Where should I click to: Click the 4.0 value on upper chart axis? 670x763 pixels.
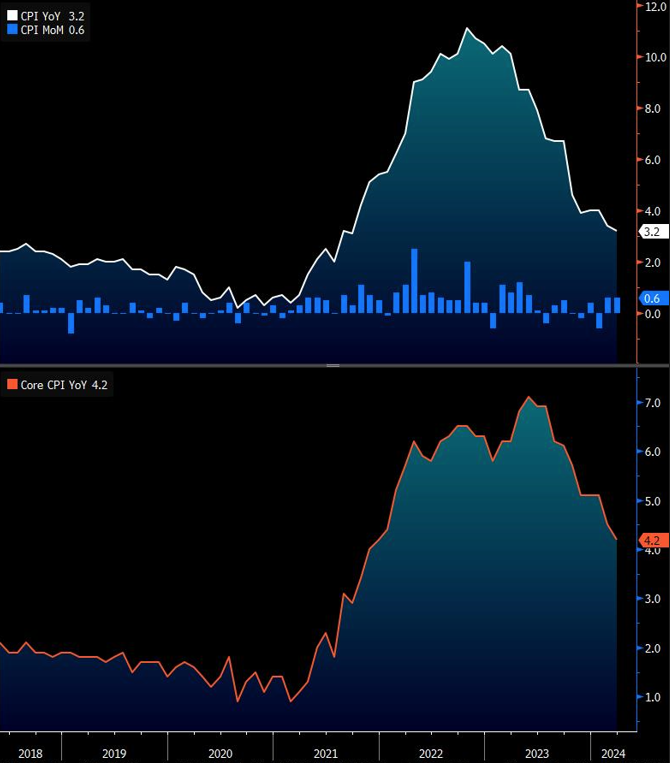tap(652, 211)
